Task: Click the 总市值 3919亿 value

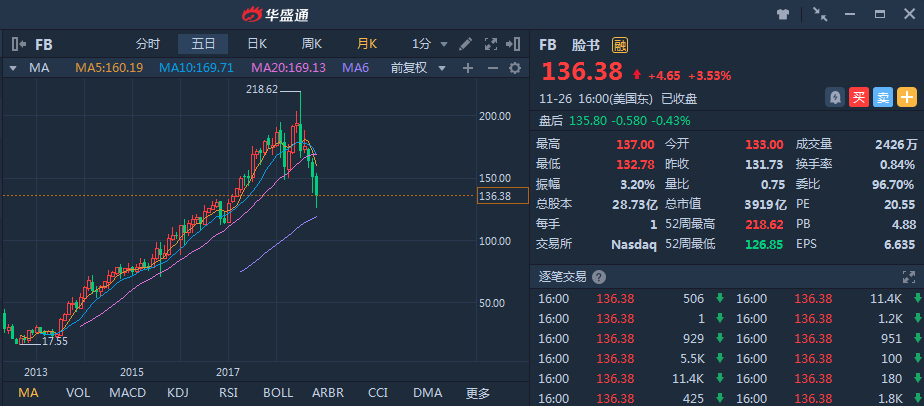Action: (x=764, y=204)
